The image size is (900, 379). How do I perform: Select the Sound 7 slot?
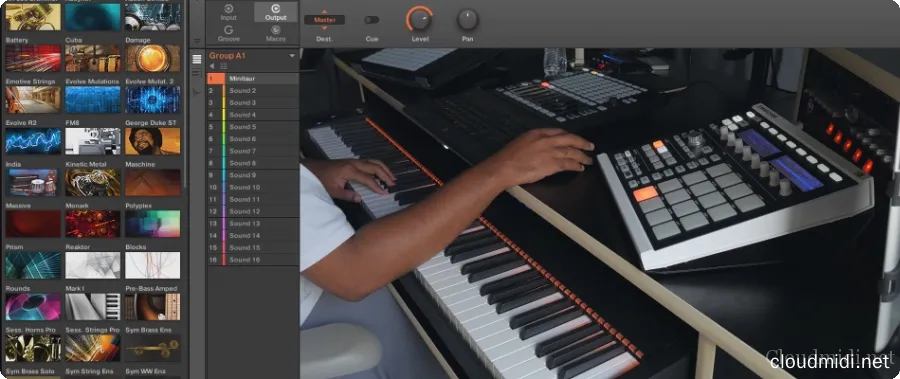(x=253, y=151)
